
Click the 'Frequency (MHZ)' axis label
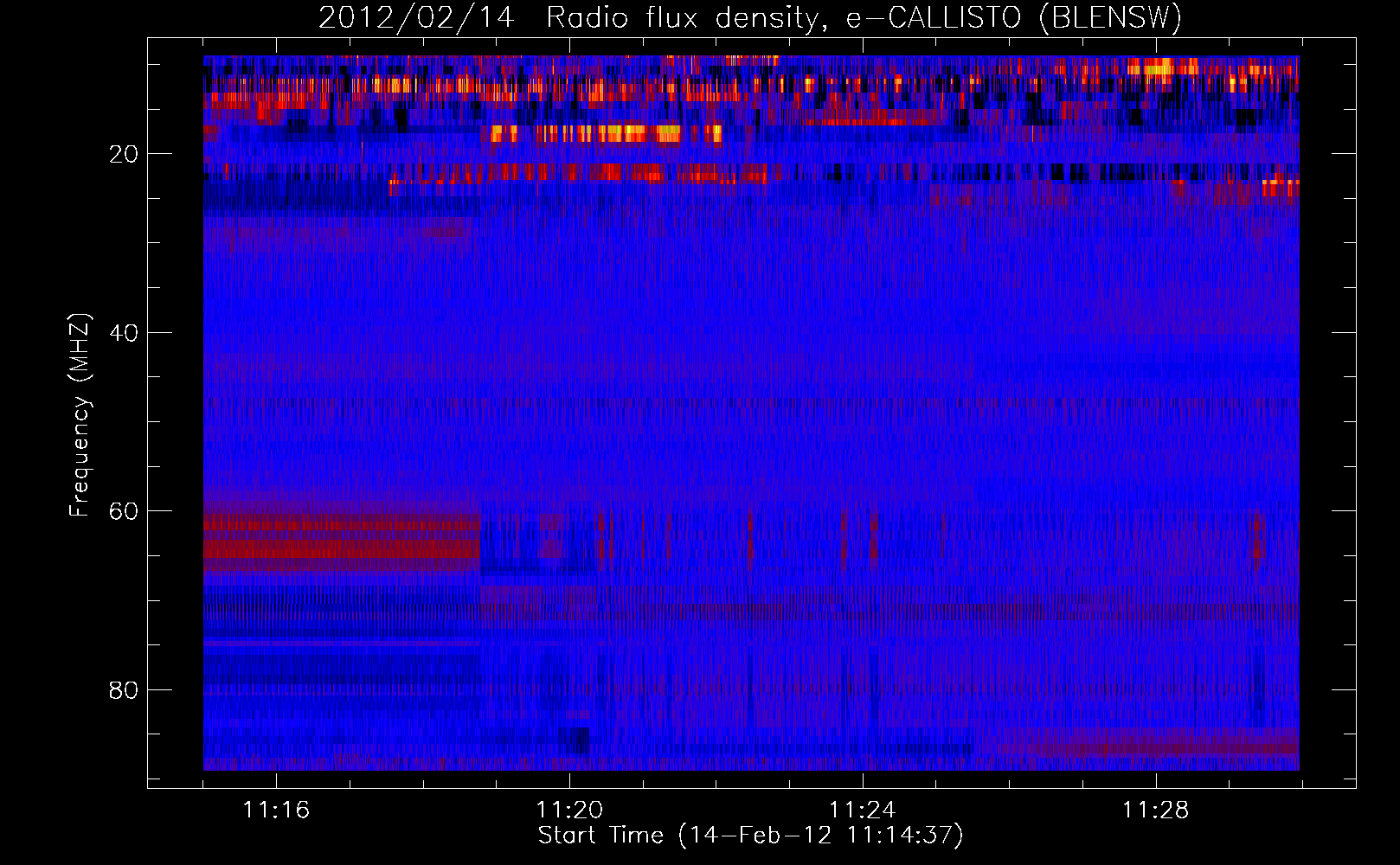(80, 415)
